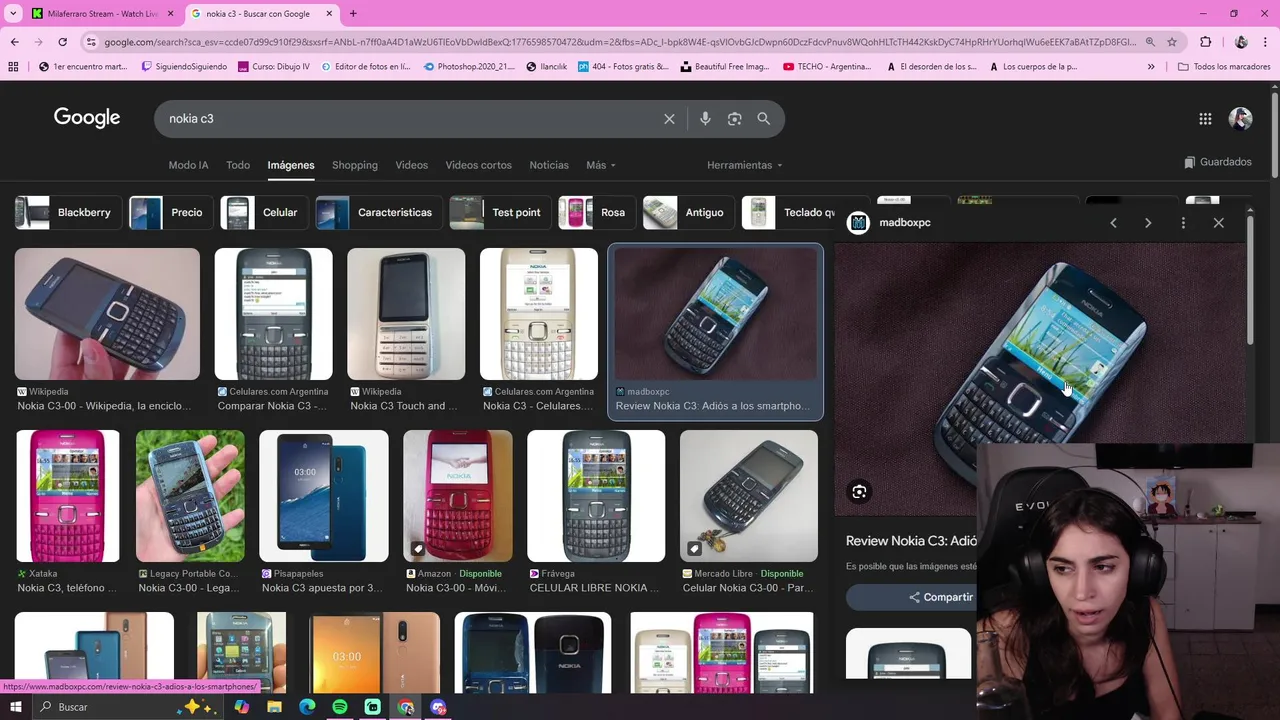Open the Google account avatar
Image resolution: width=1280 pixels, height=720 pixels.
(1240, 119)
